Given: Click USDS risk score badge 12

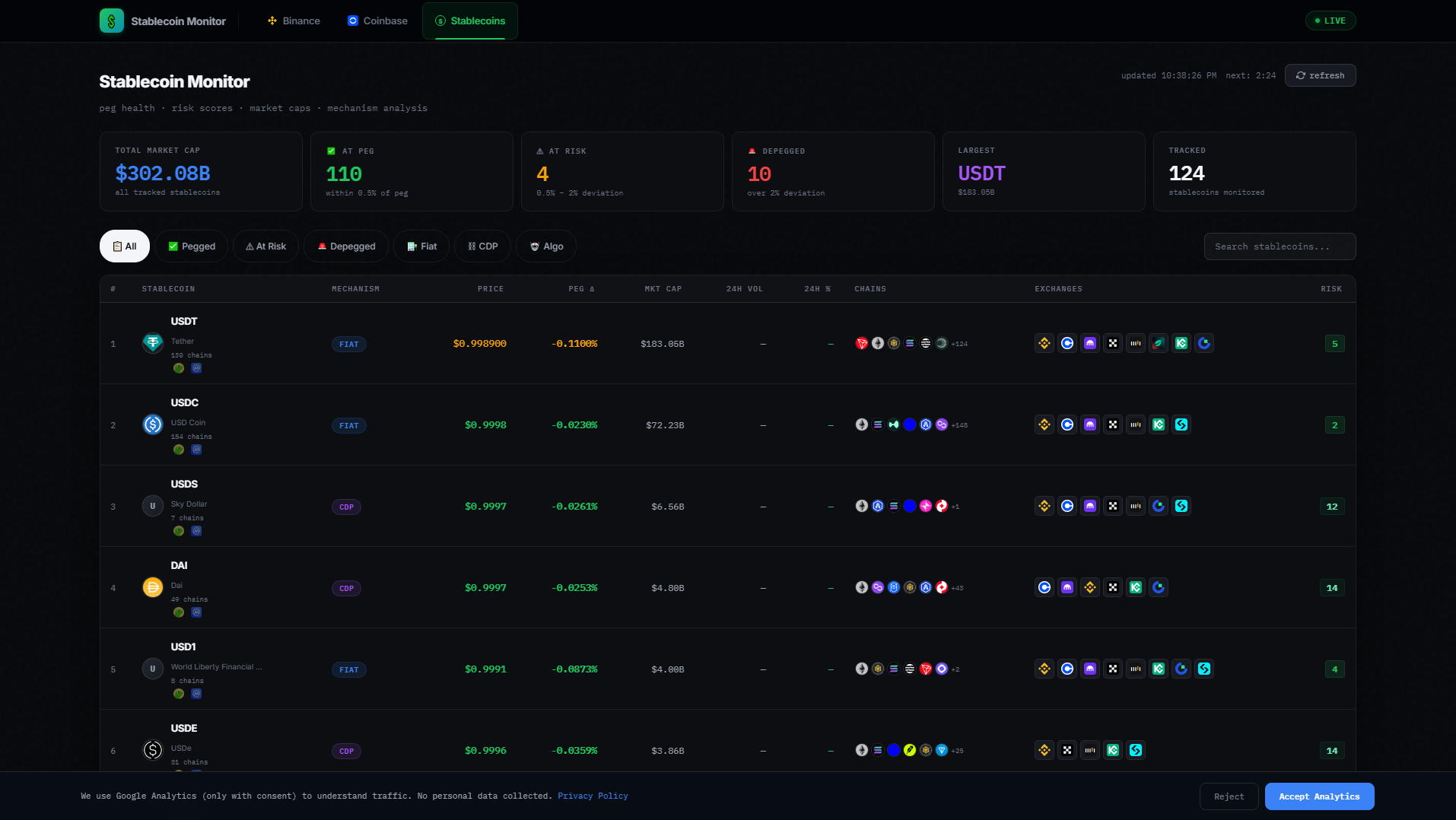Looking at the screenshot, I should click(1332, 507).
